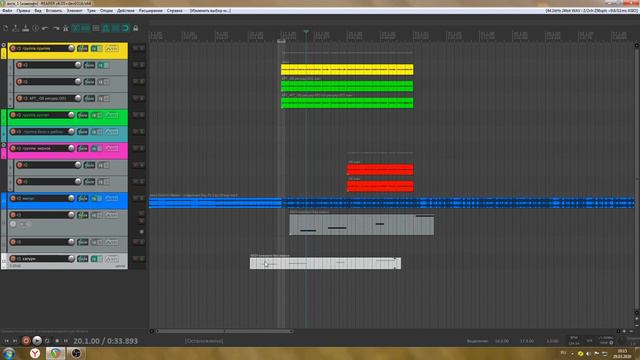Click volume knob on pink group track

[x=71, y=148]
